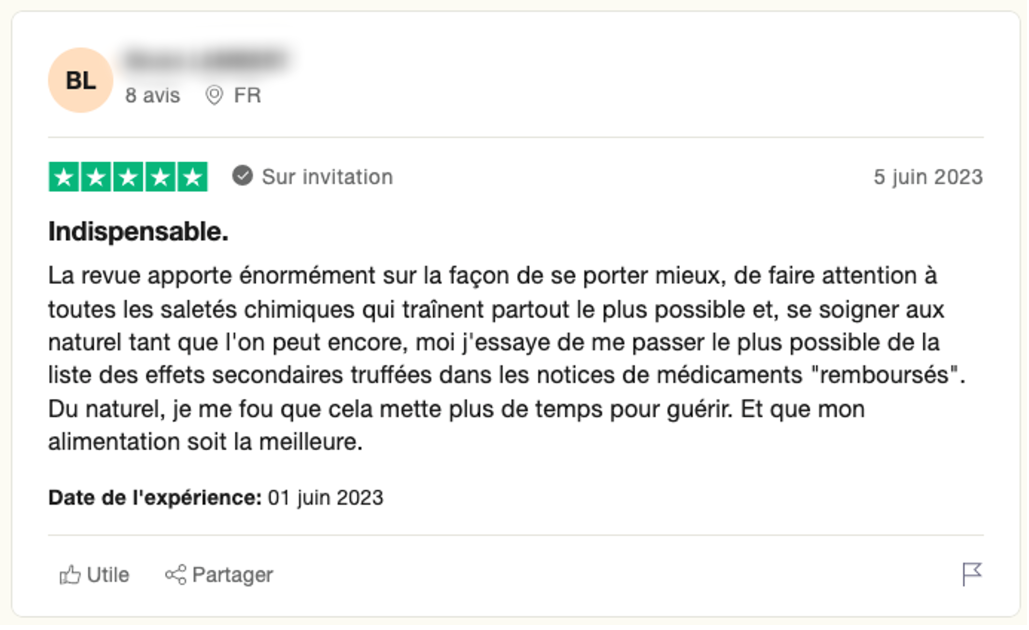Click the thumbs-up icon
This screenshot has height=630, width=1029.
coord(70,575)
